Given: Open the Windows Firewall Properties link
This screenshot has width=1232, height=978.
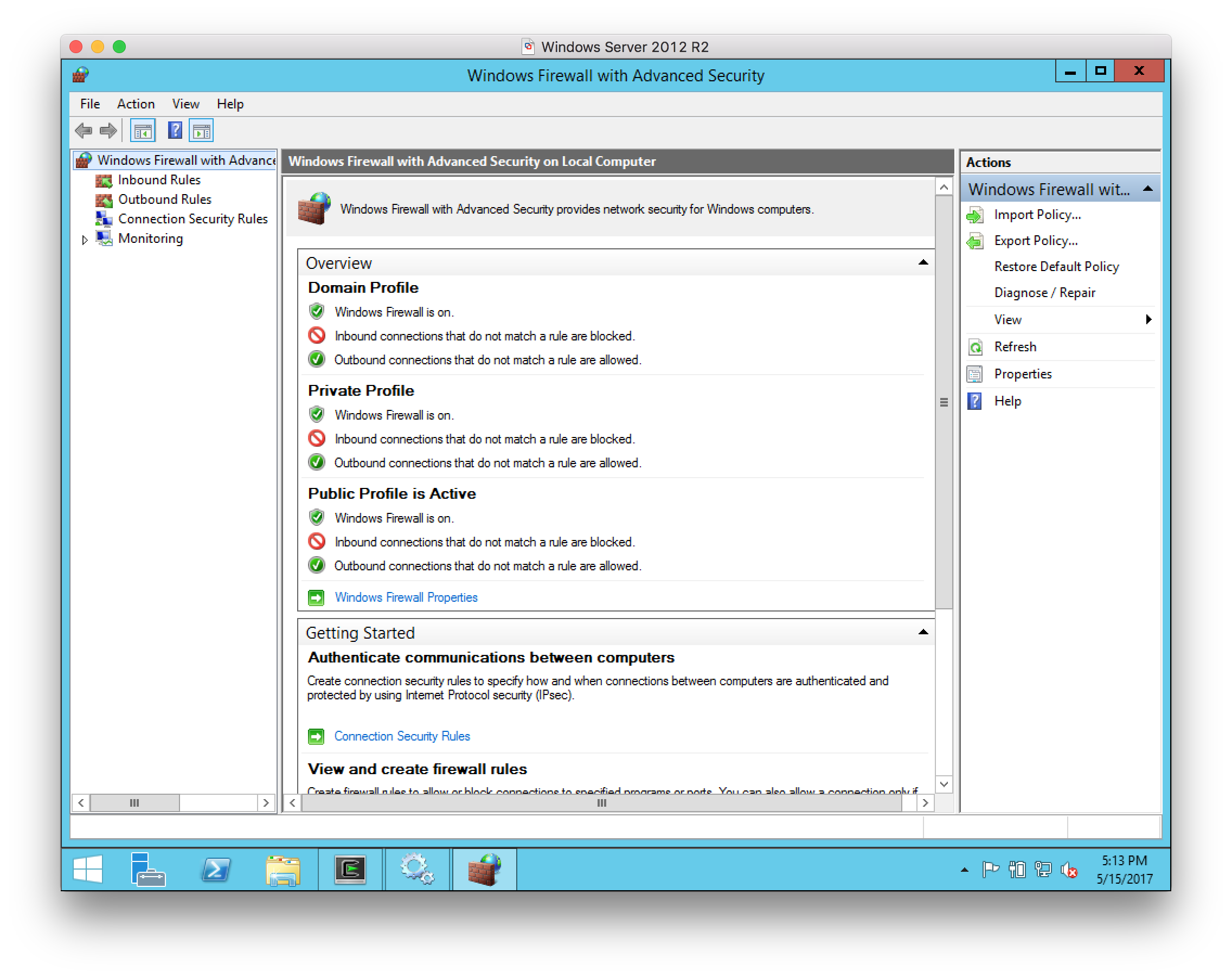Looking at the screenshot, I should point(406,597).
